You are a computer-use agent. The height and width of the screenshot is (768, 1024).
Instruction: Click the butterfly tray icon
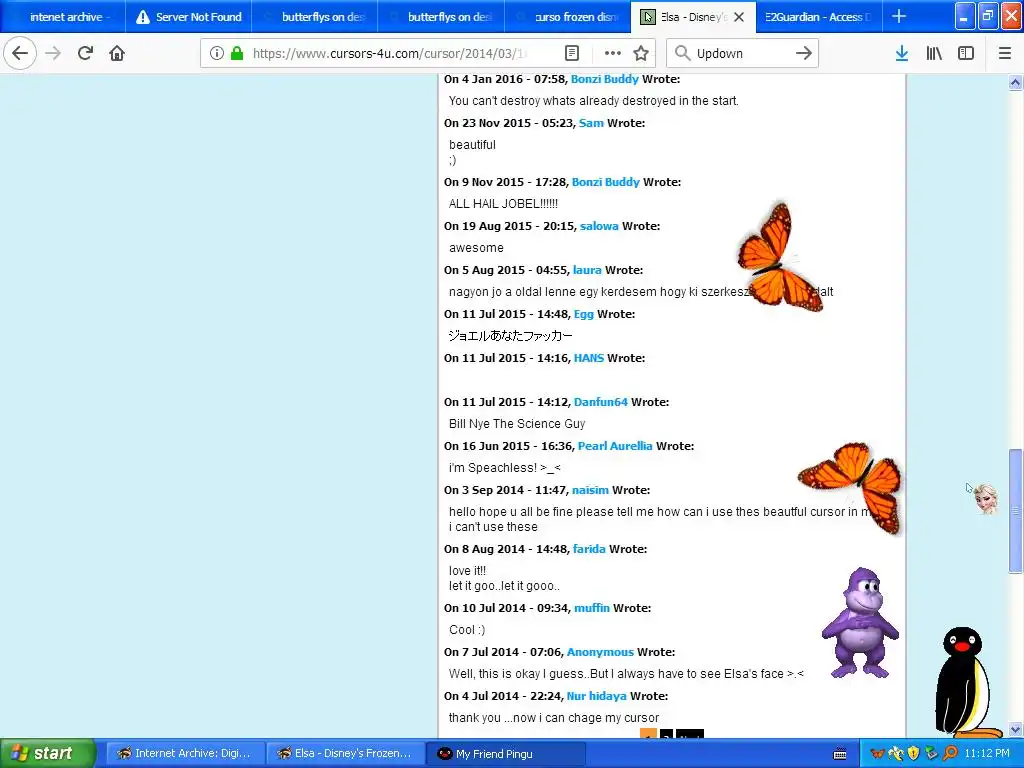[878, 754]
